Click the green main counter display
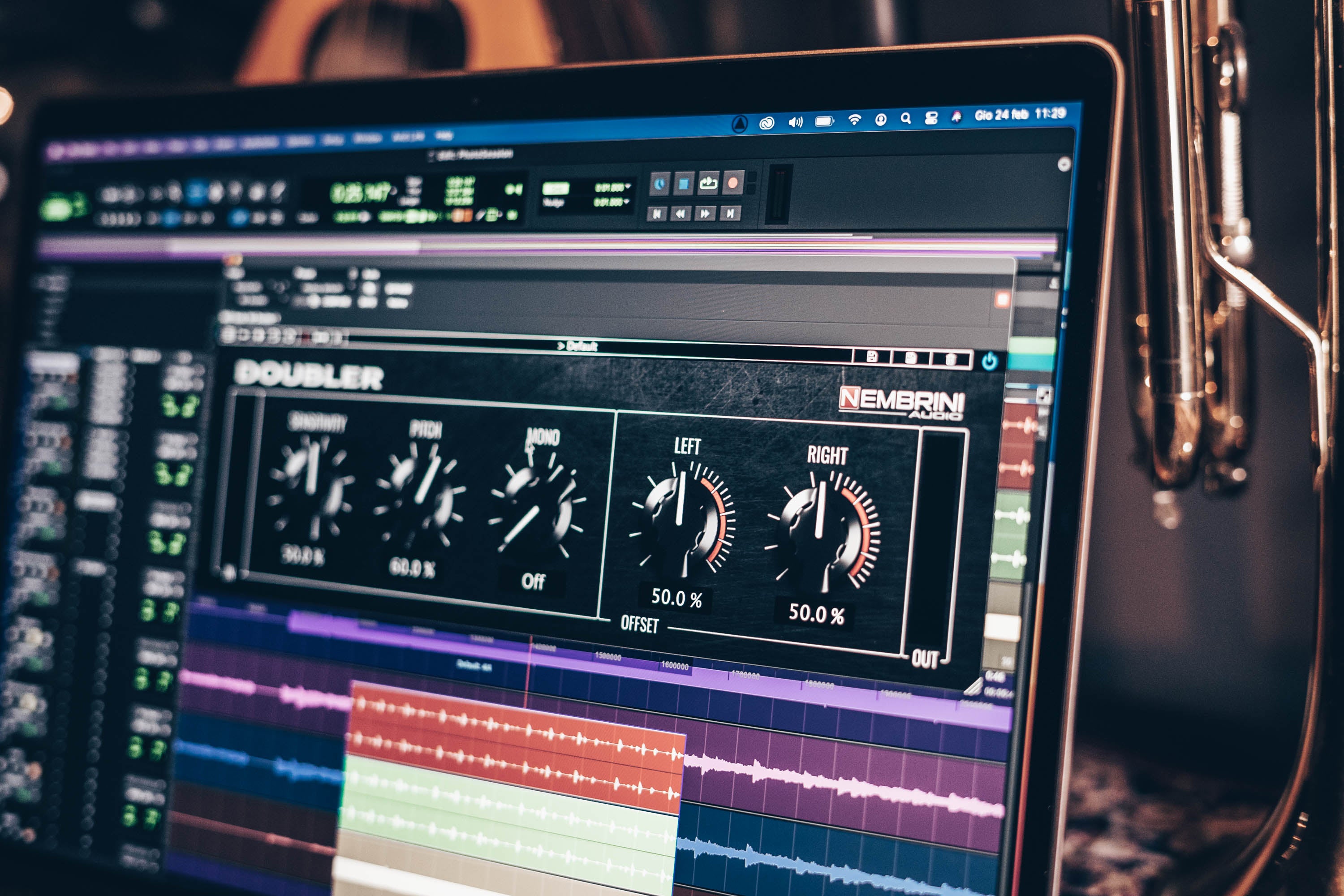 tap(361, 193)
